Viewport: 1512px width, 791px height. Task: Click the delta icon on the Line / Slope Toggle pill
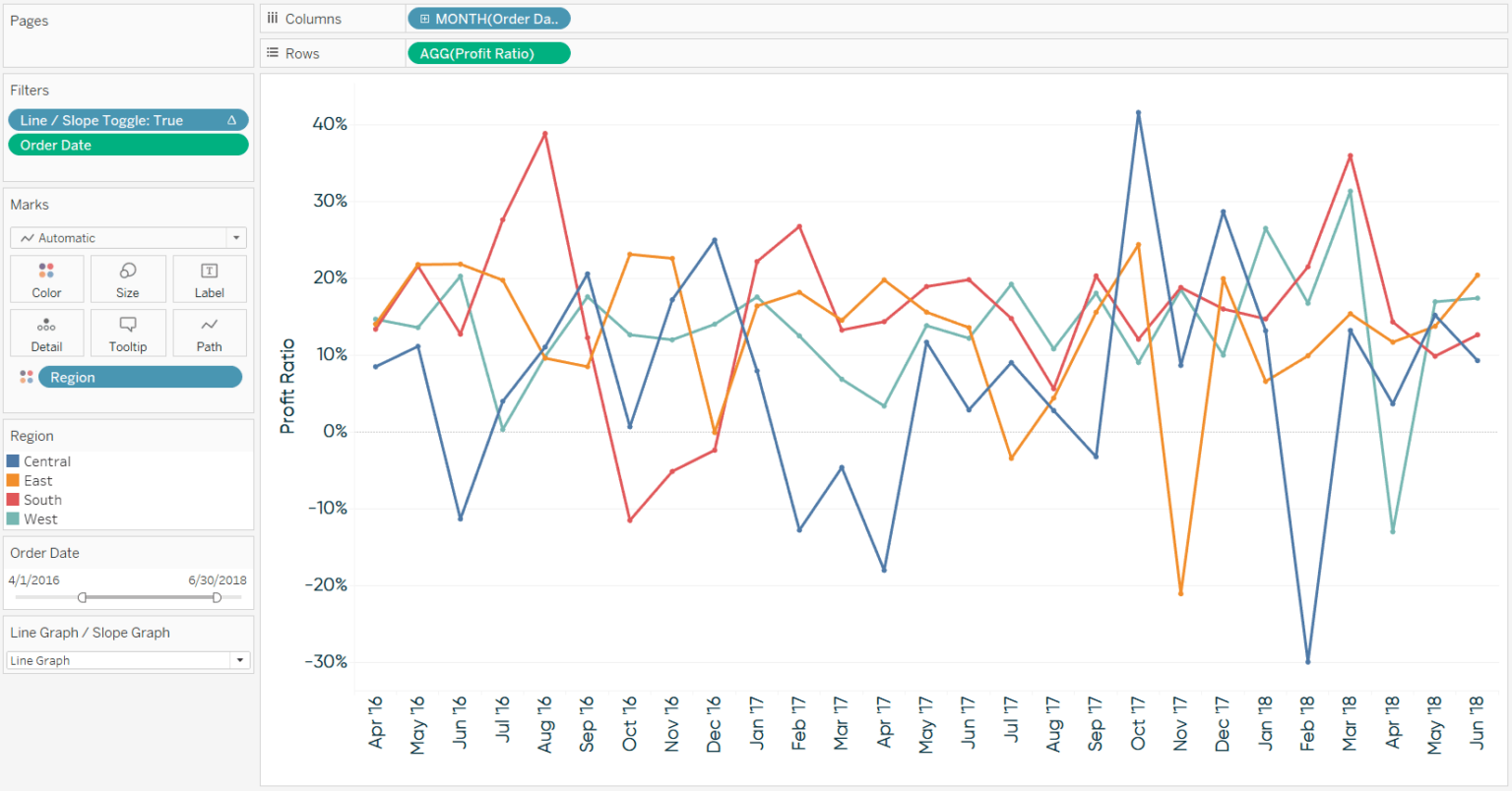[229, 120]
